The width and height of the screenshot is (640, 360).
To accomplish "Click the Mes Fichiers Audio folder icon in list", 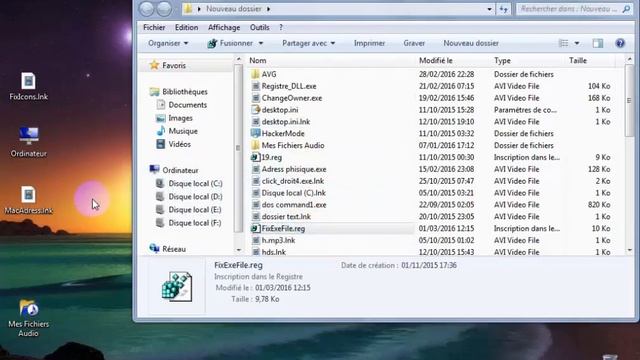I will 256,145.
